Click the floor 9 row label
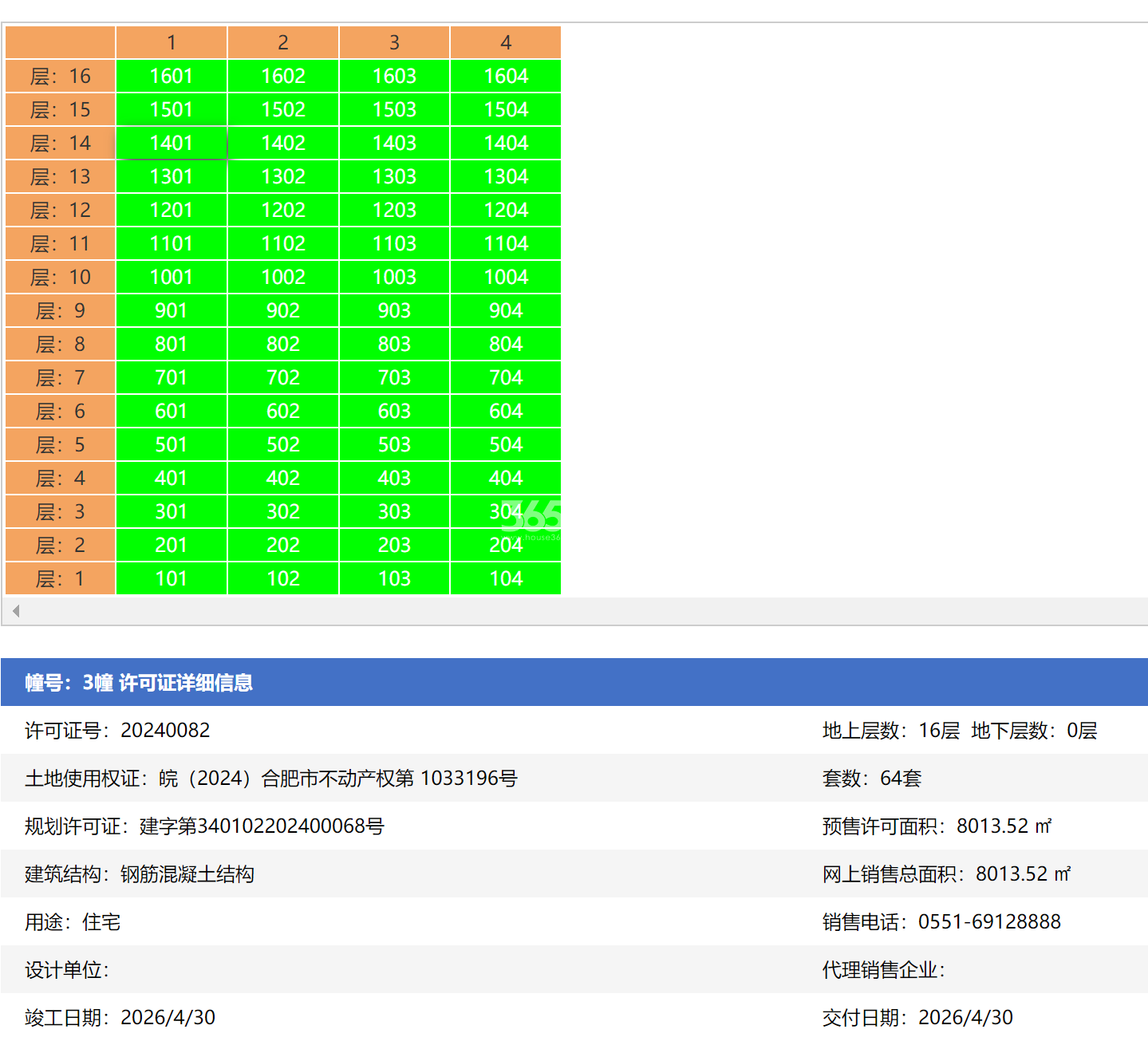This screenshot has width=1148, height=1041. tap(60, 310)
